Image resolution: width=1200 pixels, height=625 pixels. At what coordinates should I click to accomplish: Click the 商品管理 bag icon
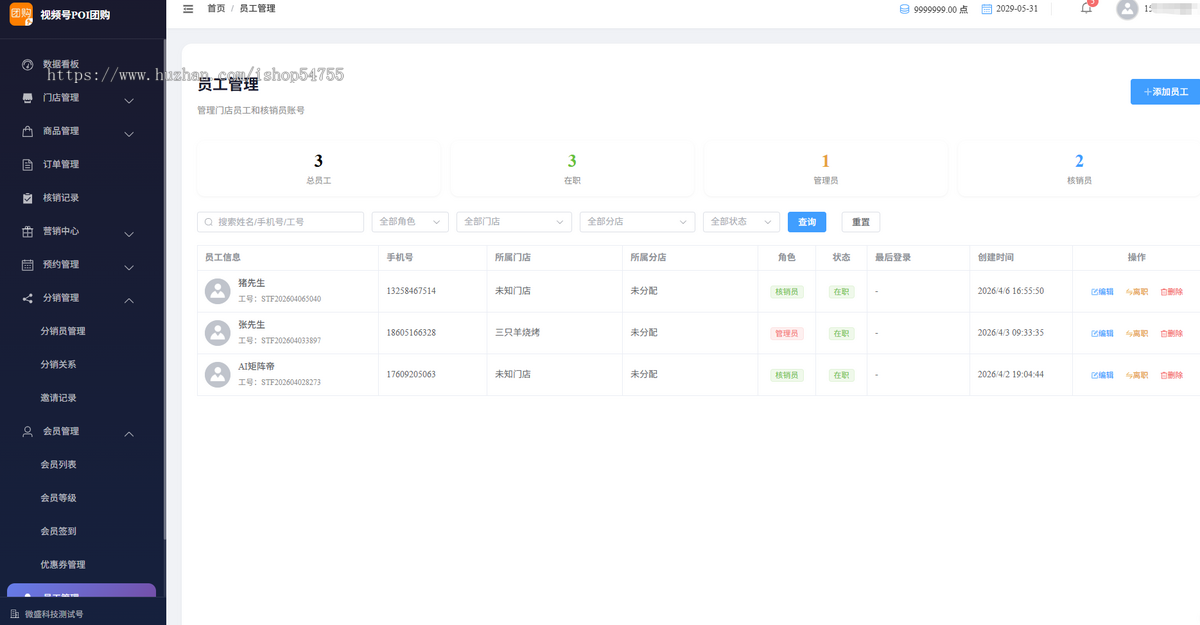click(x=28, y=131)
